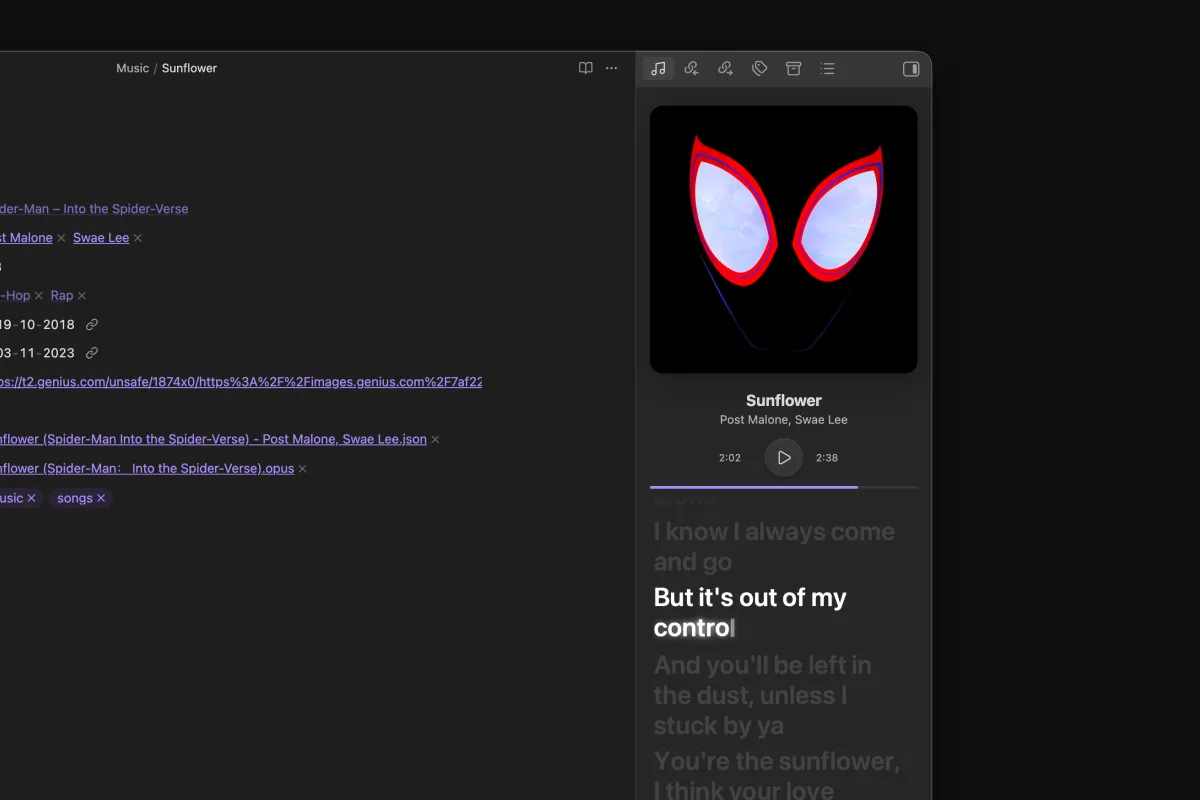This screenshot has width=1200, height=800.
Task: Select the active lyric 'But it's out of my control'
Action: (x=750, y=612)
